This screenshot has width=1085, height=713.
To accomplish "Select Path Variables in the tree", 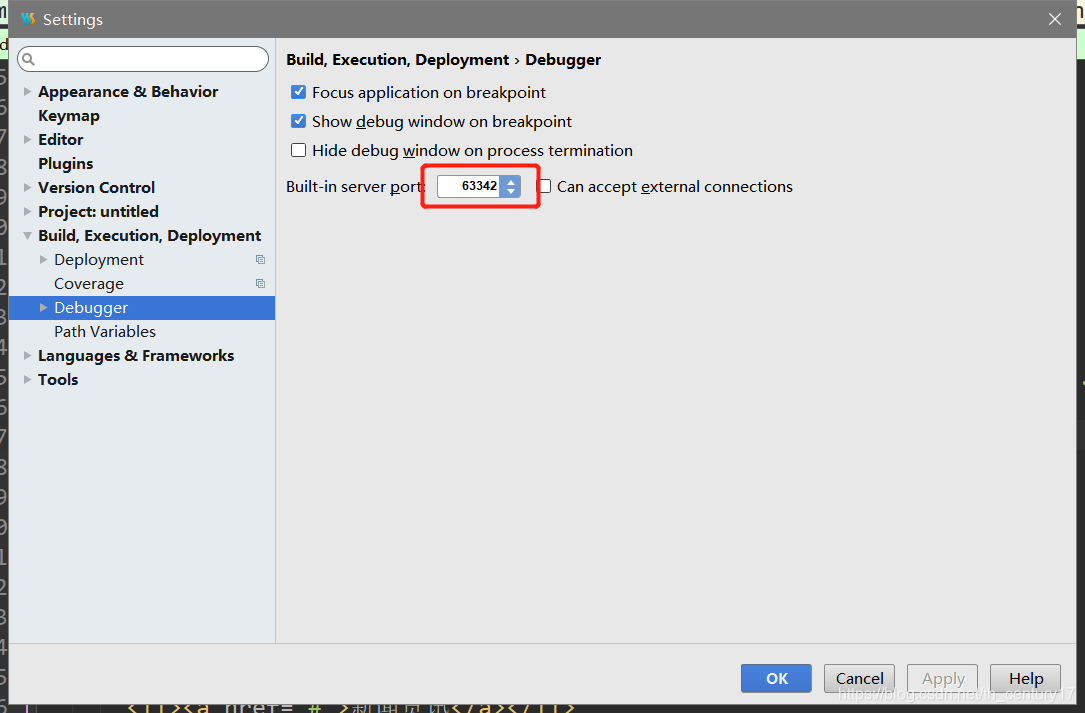I will click(104, 332).
